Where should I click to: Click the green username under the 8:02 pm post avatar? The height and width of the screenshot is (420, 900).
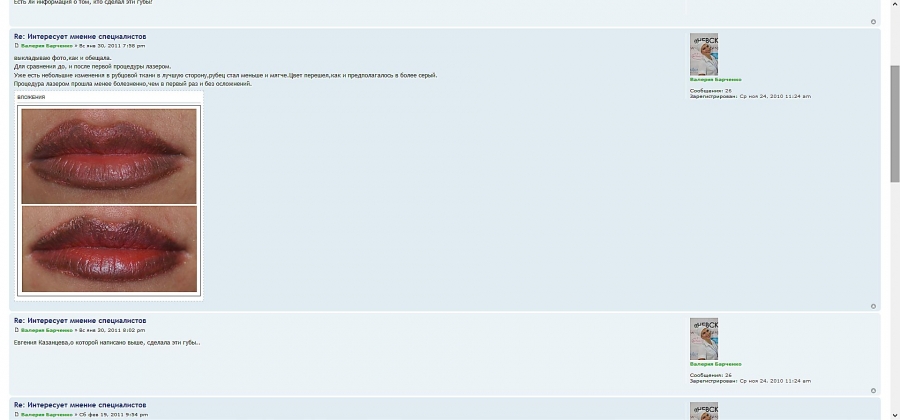tap(716, 364)
